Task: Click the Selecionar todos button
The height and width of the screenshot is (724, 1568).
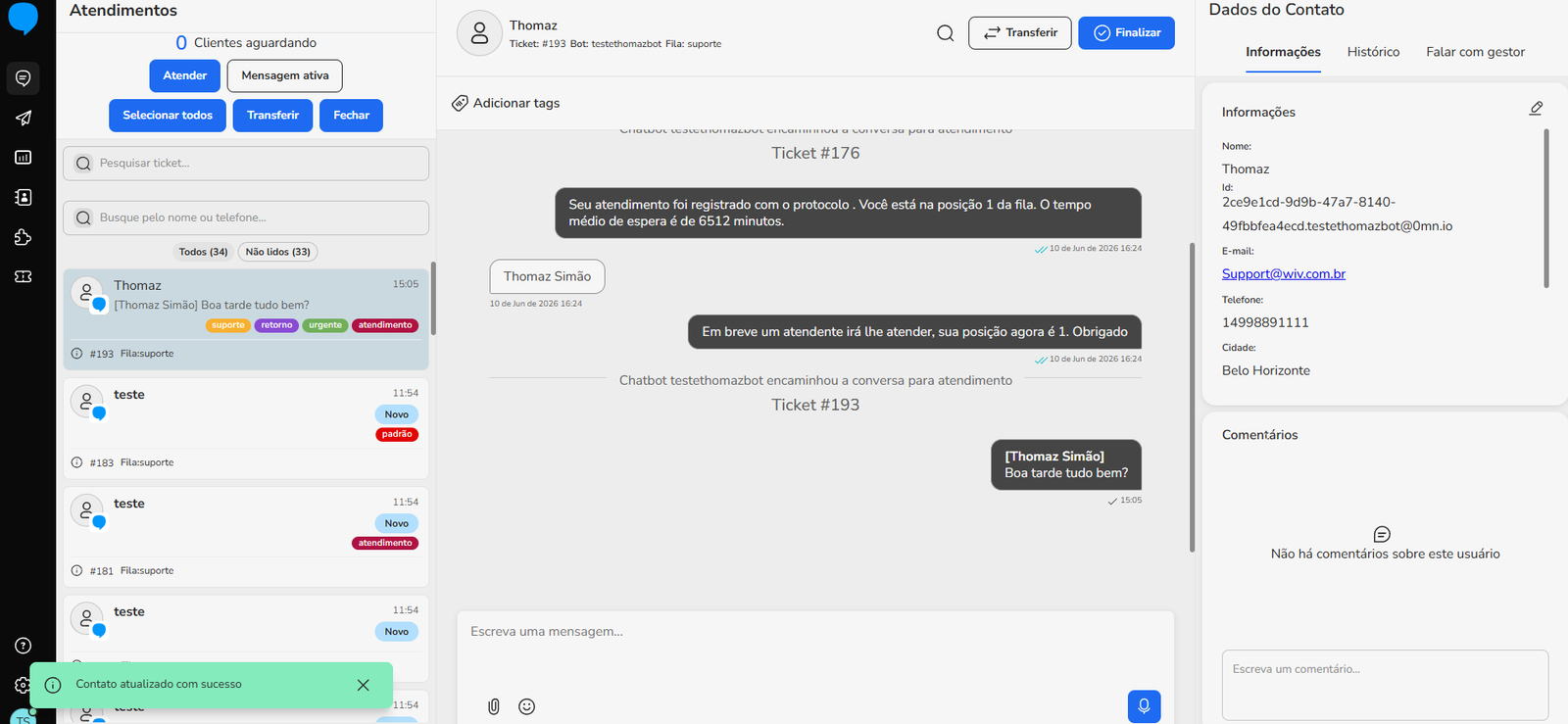Action: [168, 116]
